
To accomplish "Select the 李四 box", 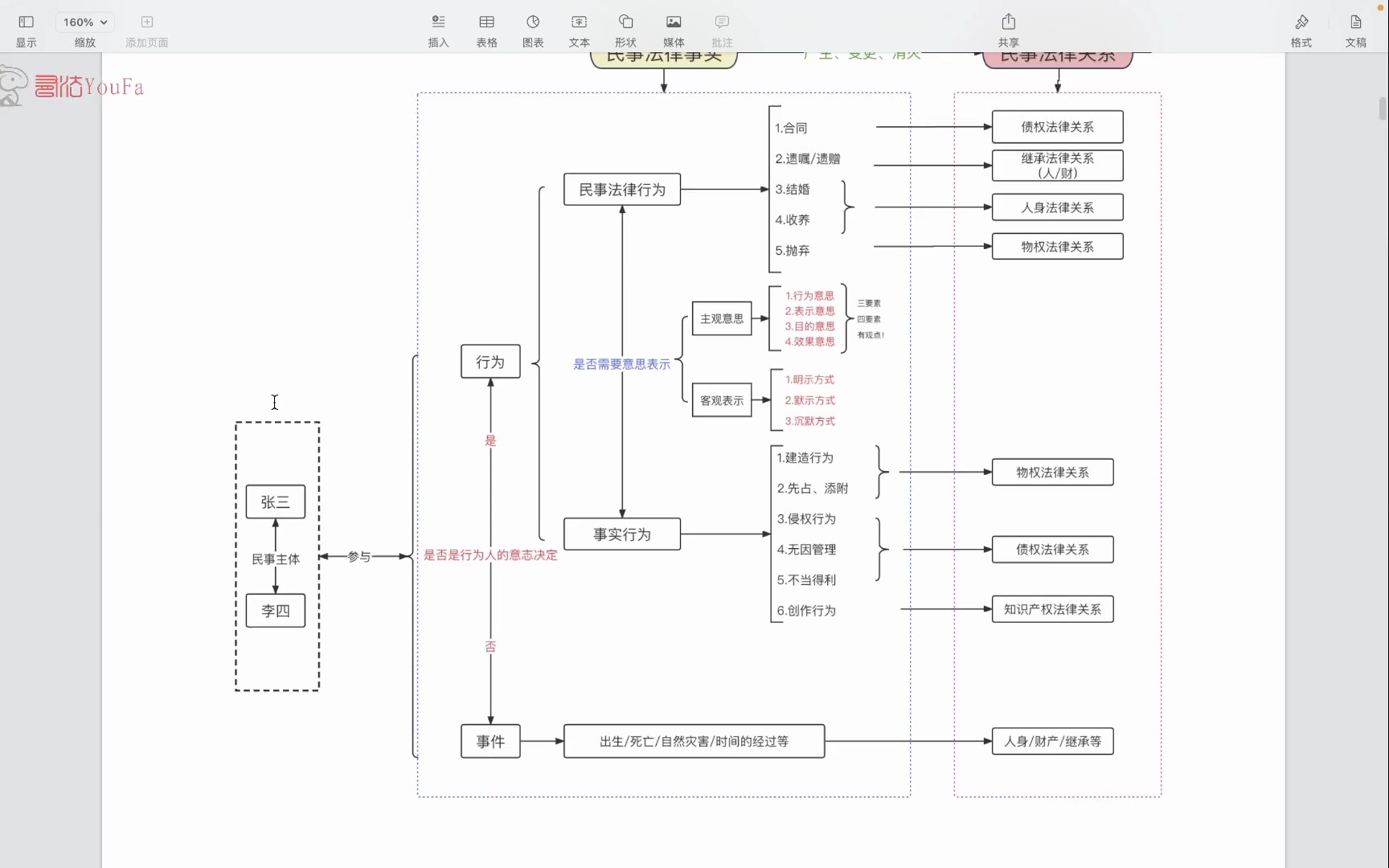I will click(275, 611).
